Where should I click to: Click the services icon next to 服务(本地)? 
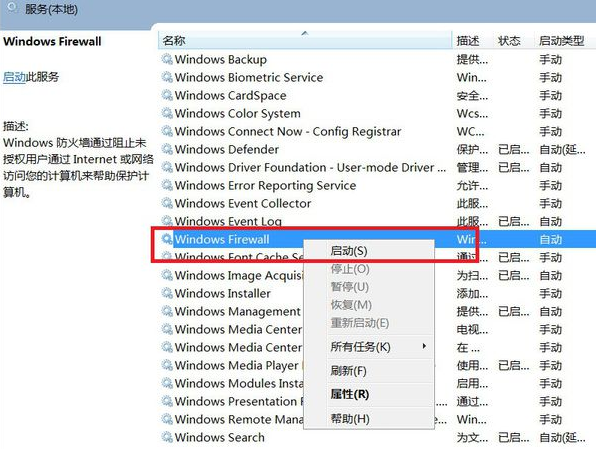coord(13,8)
